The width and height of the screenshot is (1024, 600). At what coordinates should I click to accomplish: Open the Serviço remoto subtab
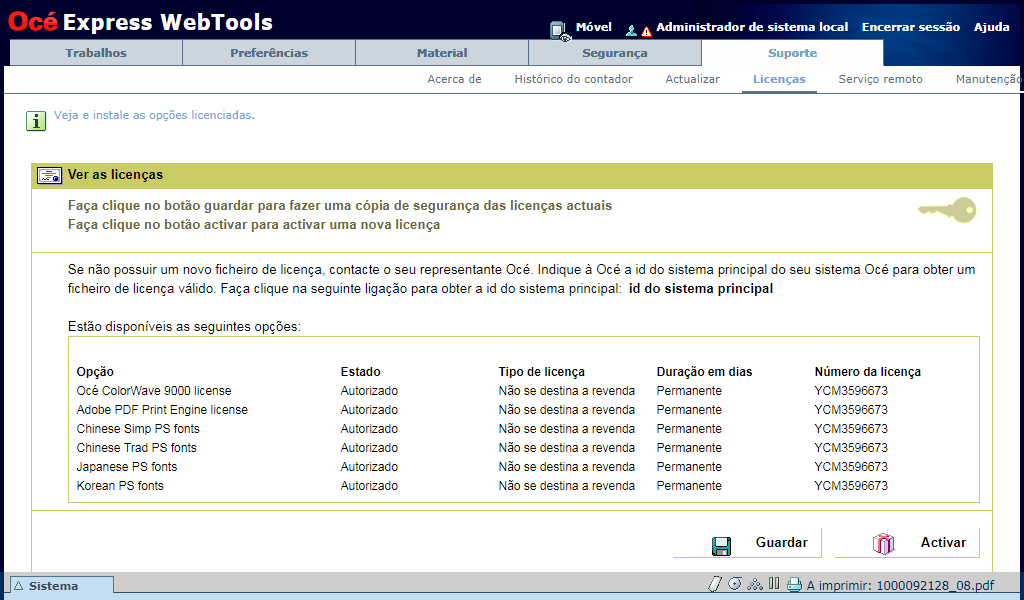coord(880,79)
